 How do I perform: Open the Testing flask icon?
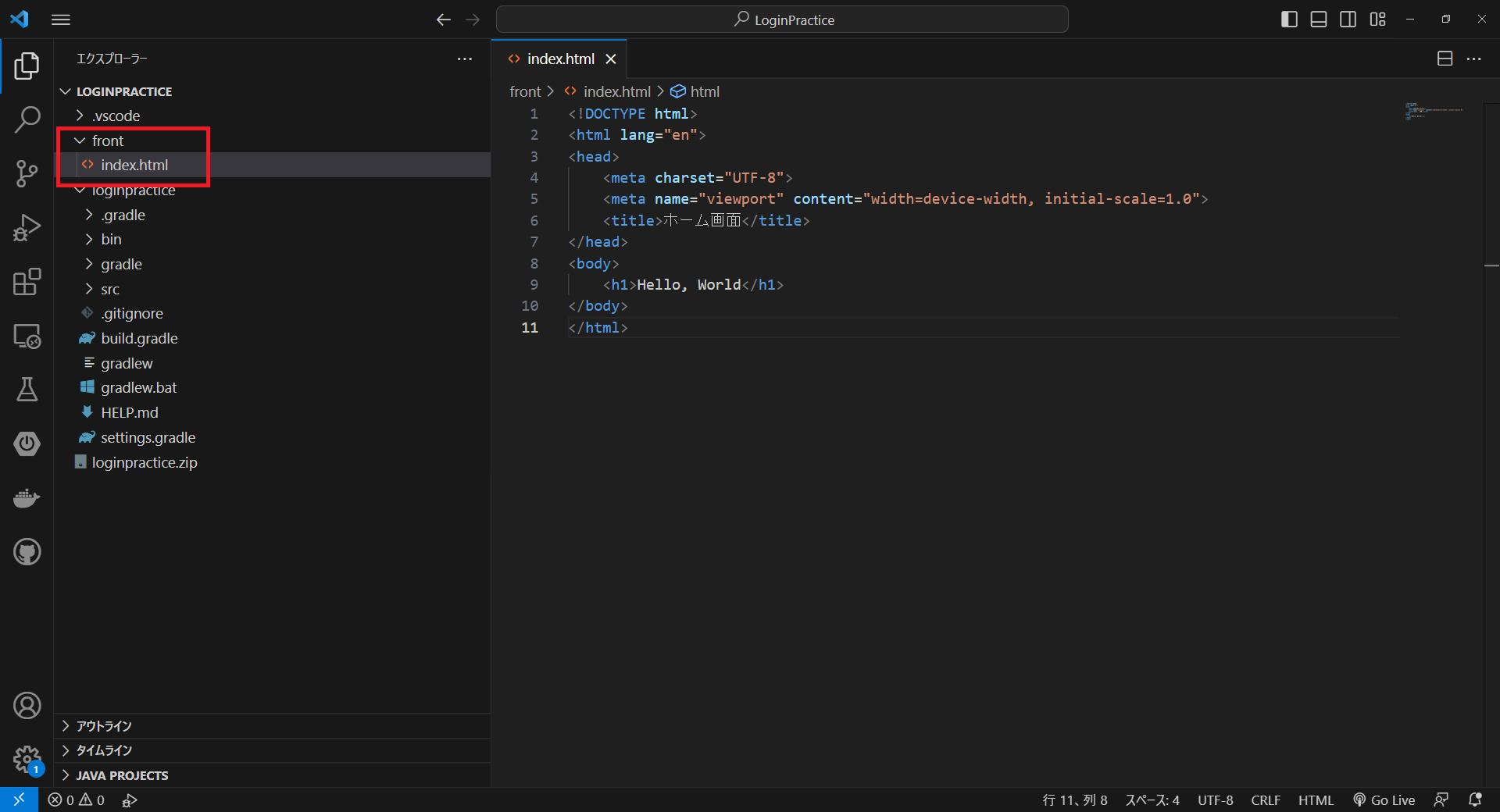pos(27,389)
